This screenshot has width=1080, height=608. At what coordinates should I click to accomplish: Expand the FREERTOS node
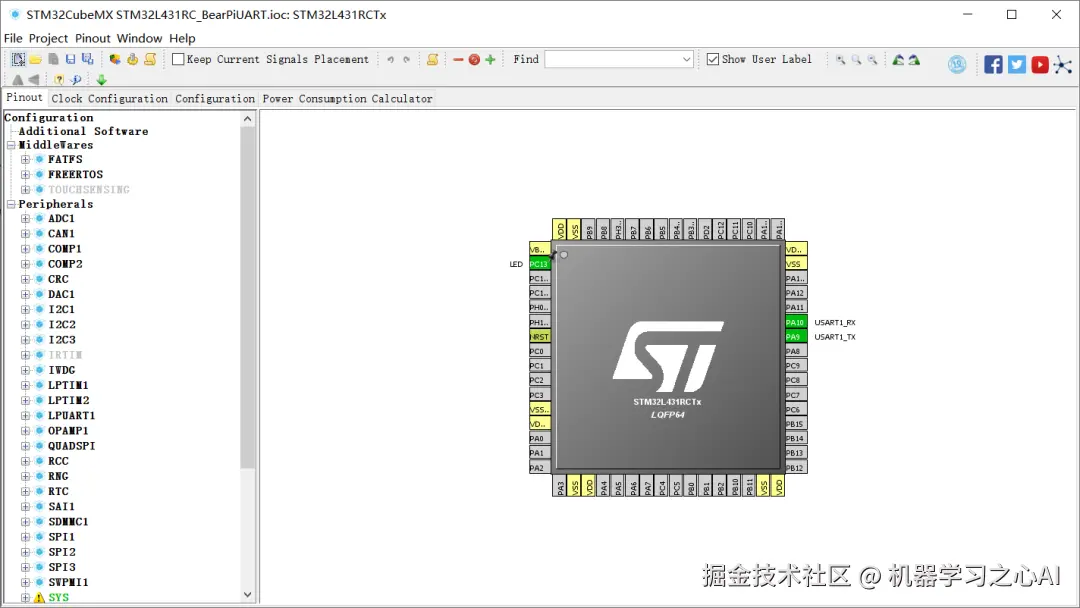pos(25,175)
